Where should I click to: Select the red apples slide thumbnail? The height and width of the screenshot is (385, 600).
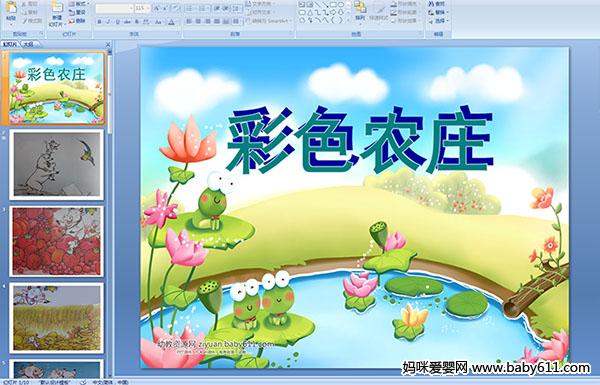coord(57,241)
